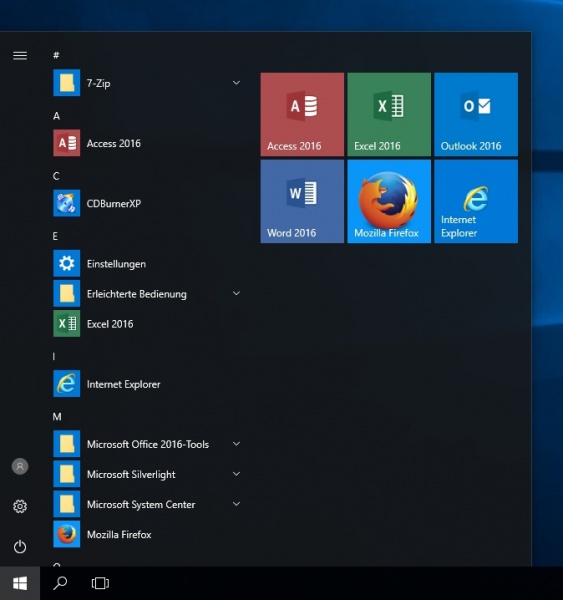
Task: Click the 'Microsoft Office 2016-Tools' label
Action: pyautogui.click(x=148, y=444)
